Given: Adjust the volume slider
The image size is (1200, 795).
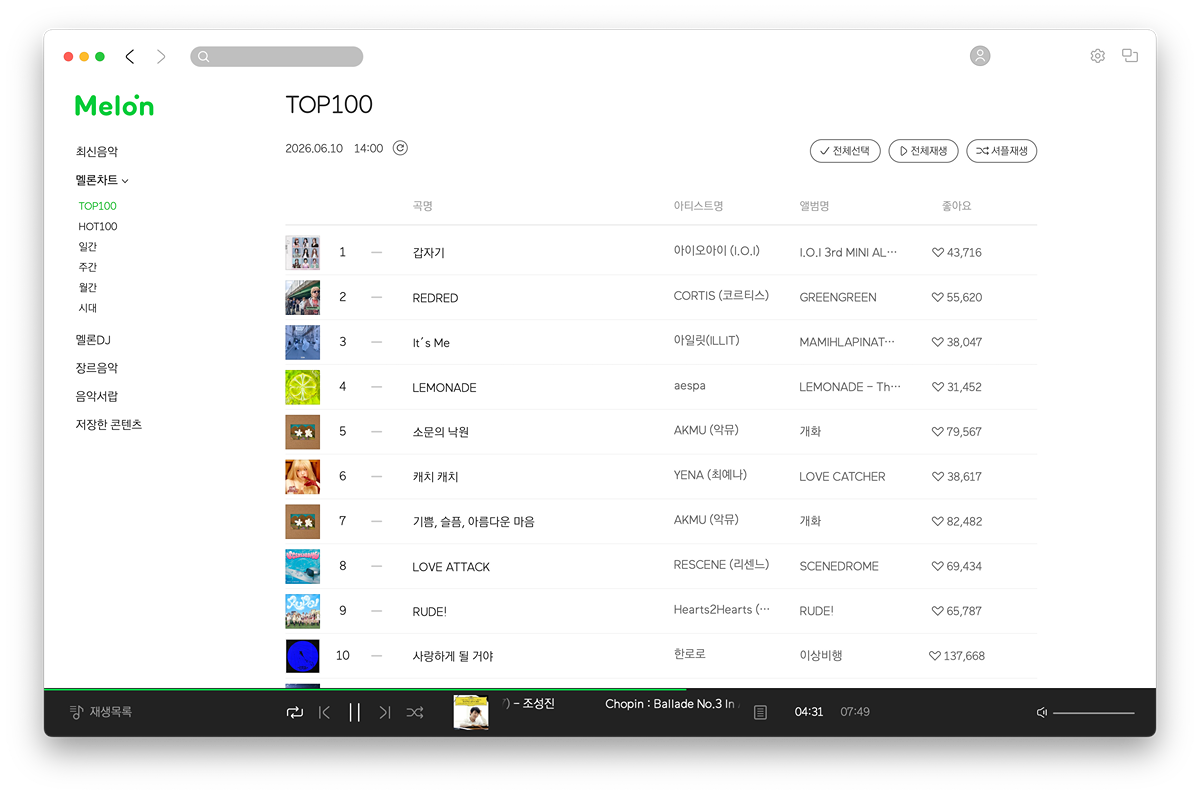Looking at the screenshot, I should [1094, 713].
